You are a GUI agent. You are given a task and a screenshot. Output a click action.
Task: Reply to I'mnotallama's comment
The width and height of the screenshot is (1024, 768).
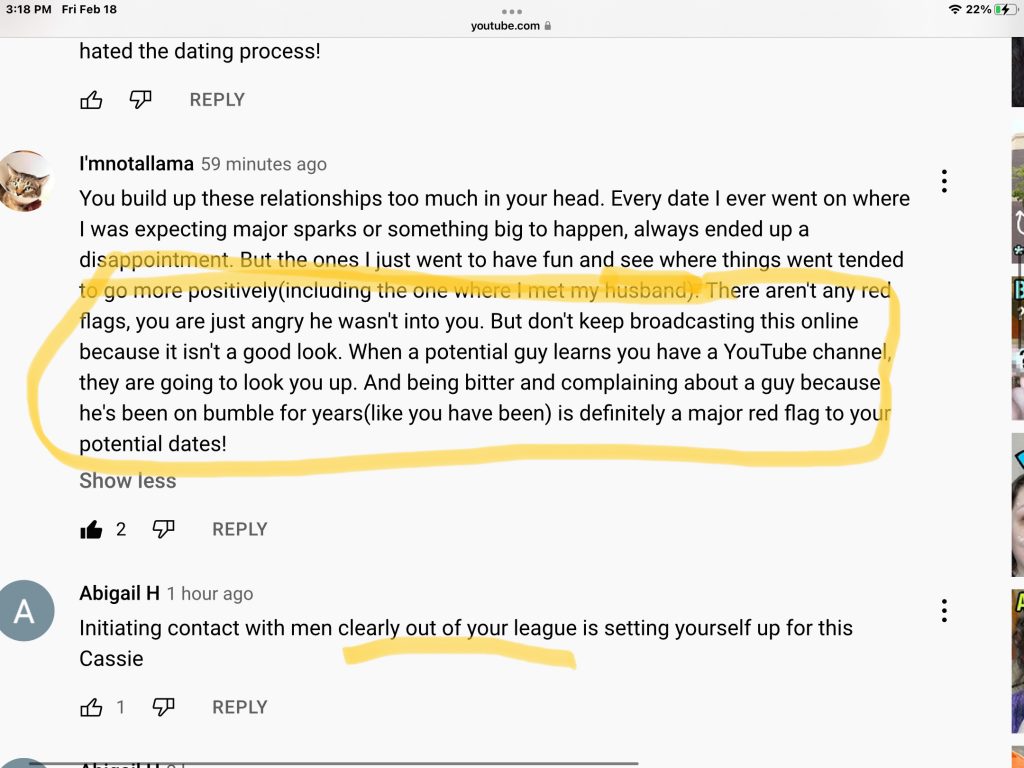pos(240,529)
